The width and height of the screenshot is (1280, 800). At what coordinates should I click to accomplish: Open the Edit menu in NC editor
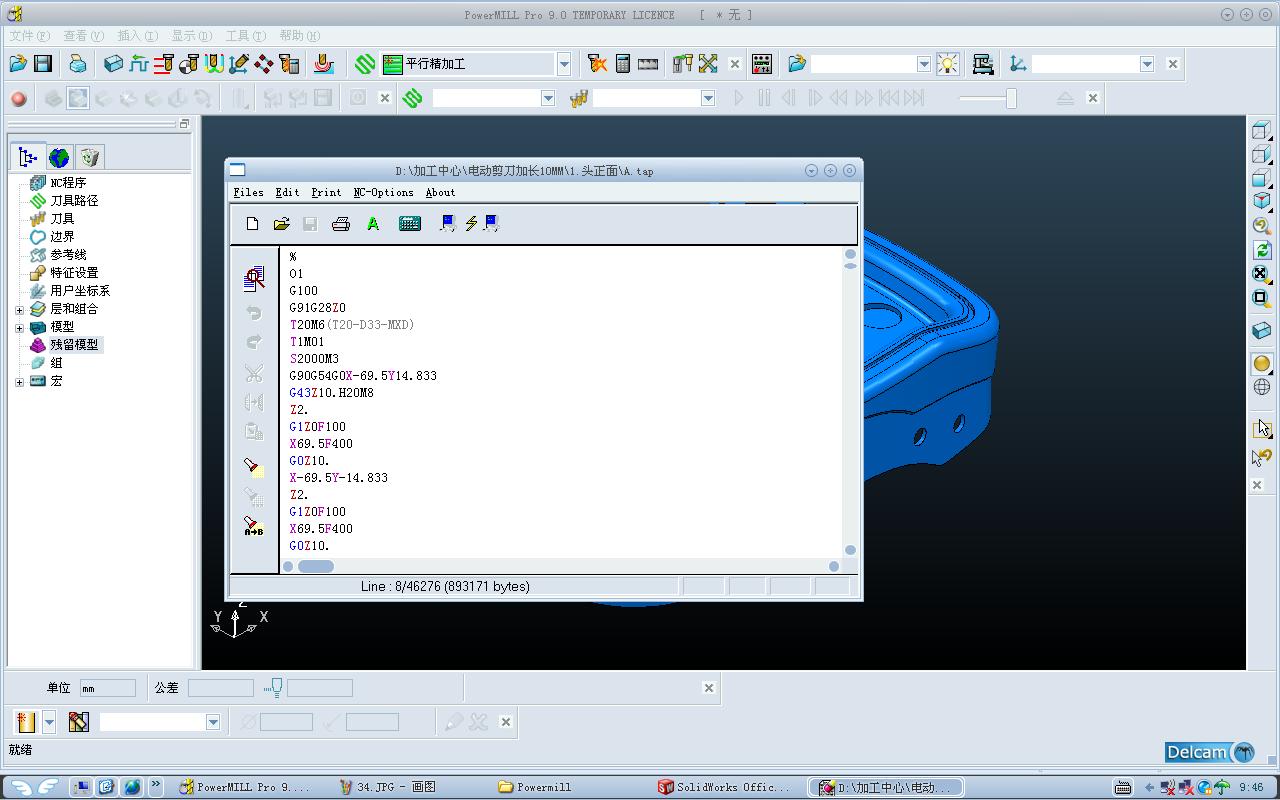[287, 192]
